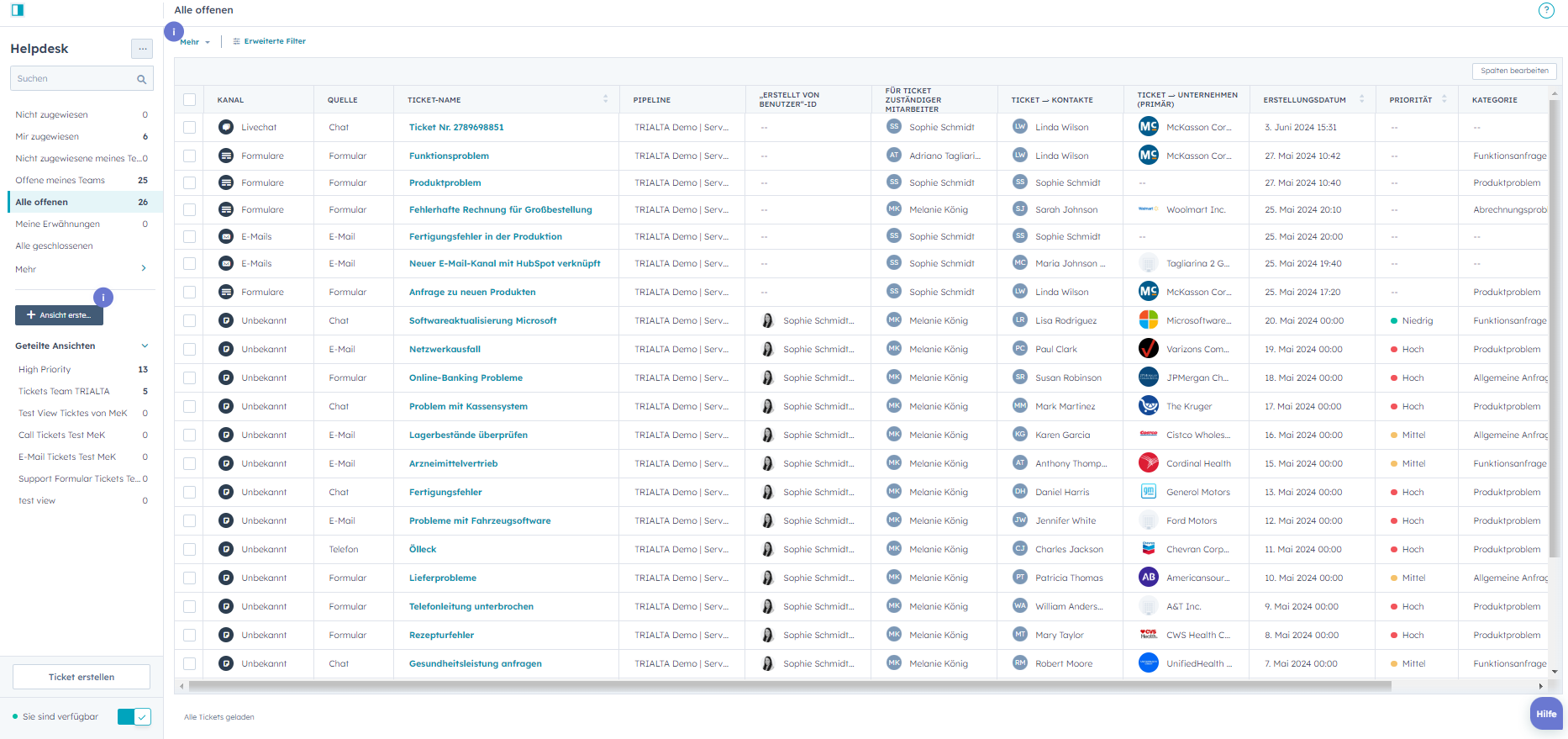Click the vertical table scrollbar
The height and width of the screenshot is (739, 1568).
coord(1555,328)
